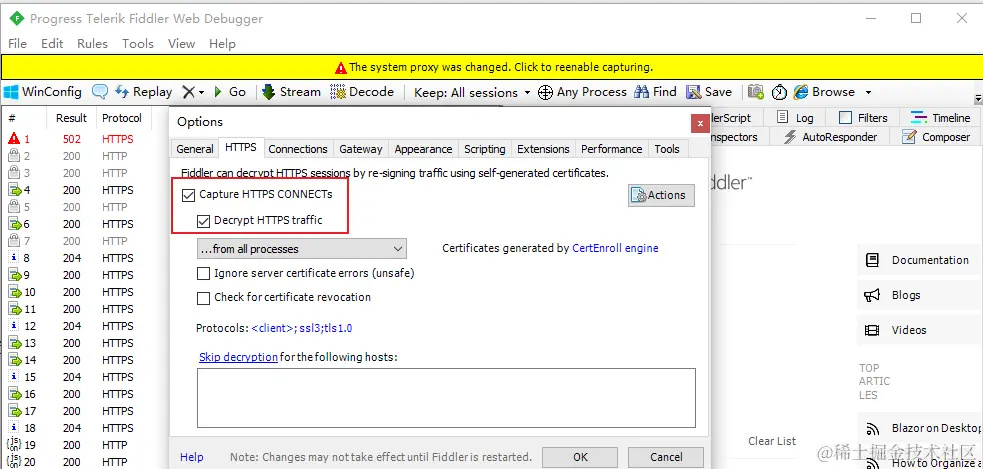Cancel the Options dialog

[x=666, y=457]
